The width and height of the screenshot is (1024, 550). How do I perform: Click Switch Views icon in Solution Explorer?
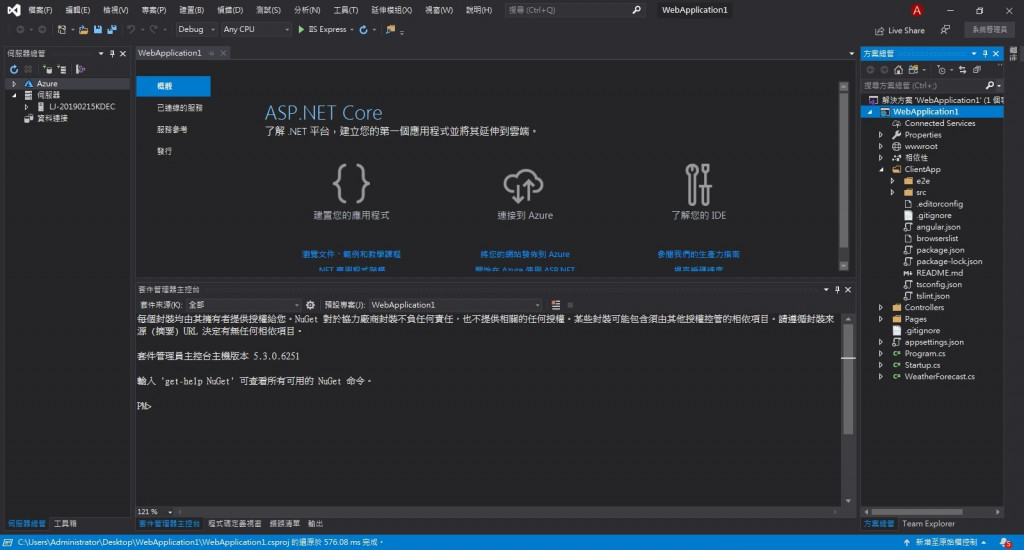tap(914, 70)
